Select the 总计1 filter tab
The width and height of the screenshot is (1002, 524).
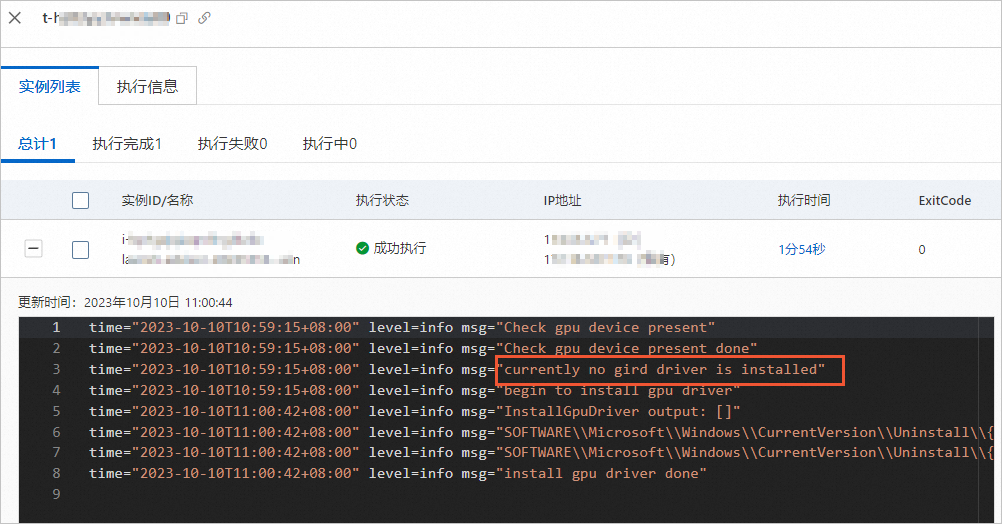37,144
